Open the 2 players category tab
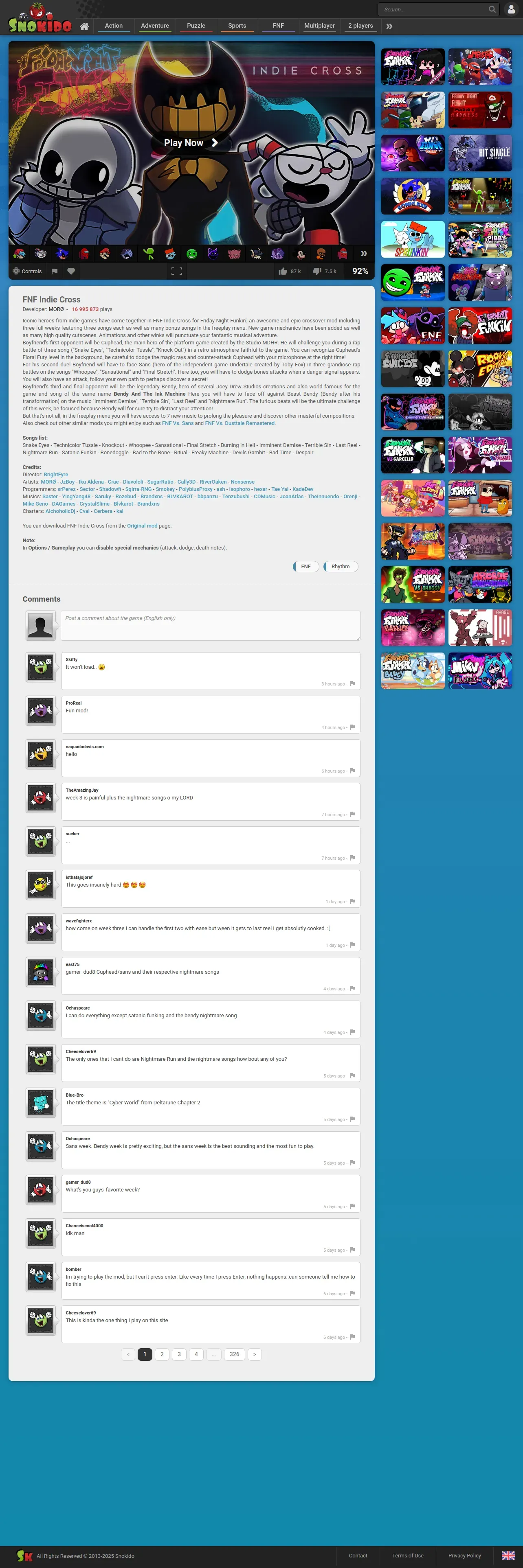Screen dimensions: 523x1568 pos(360,26)
